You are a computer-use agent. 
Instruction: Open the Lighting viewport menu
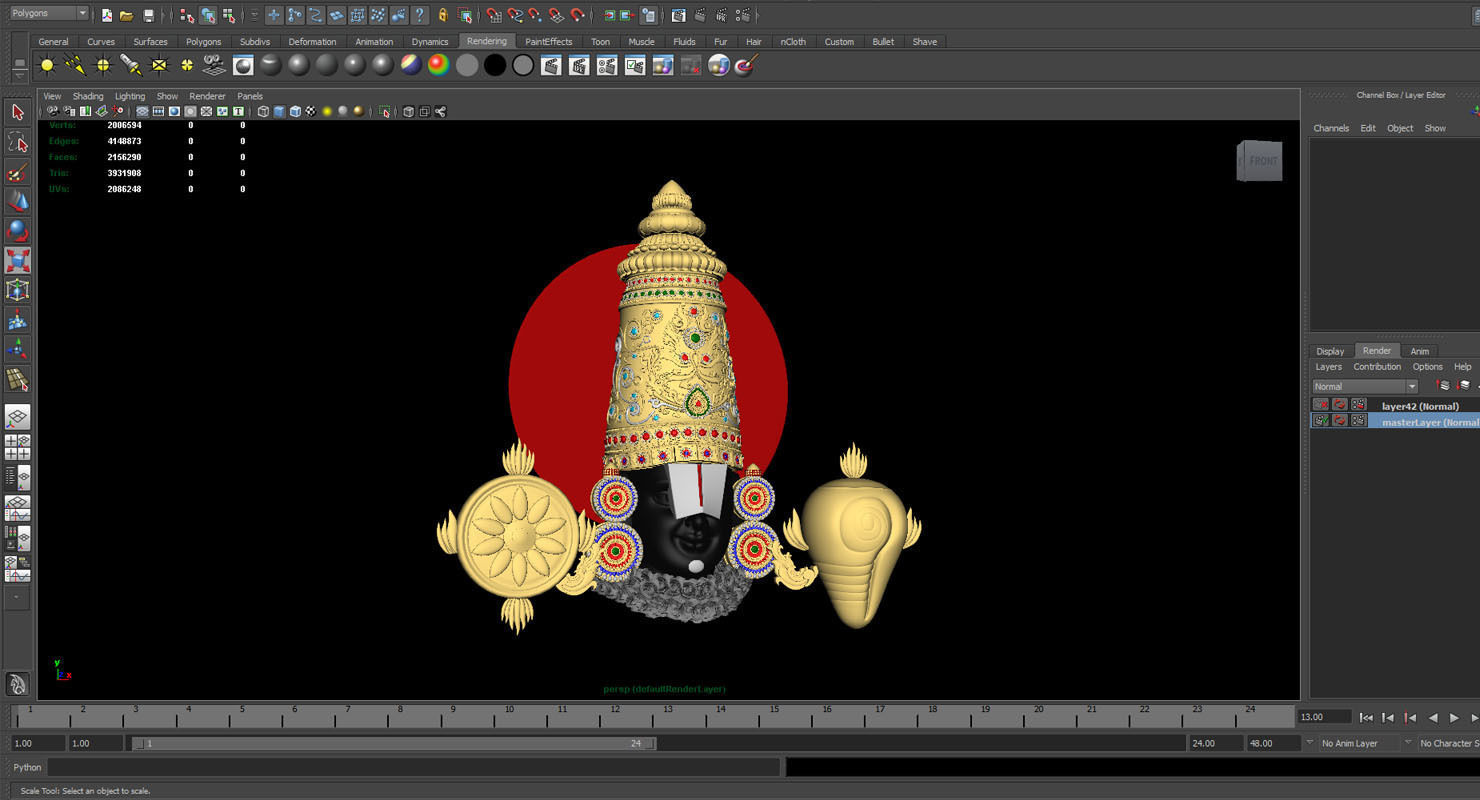(130, 96)
